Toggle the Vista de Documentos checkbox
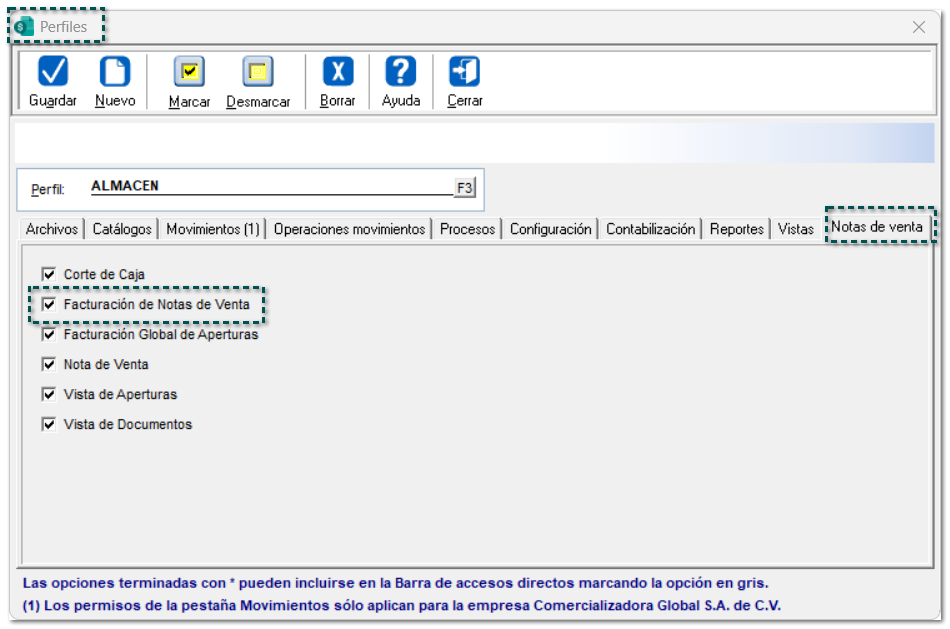Viewport: 950px width, 629px height. coord(48,424)
